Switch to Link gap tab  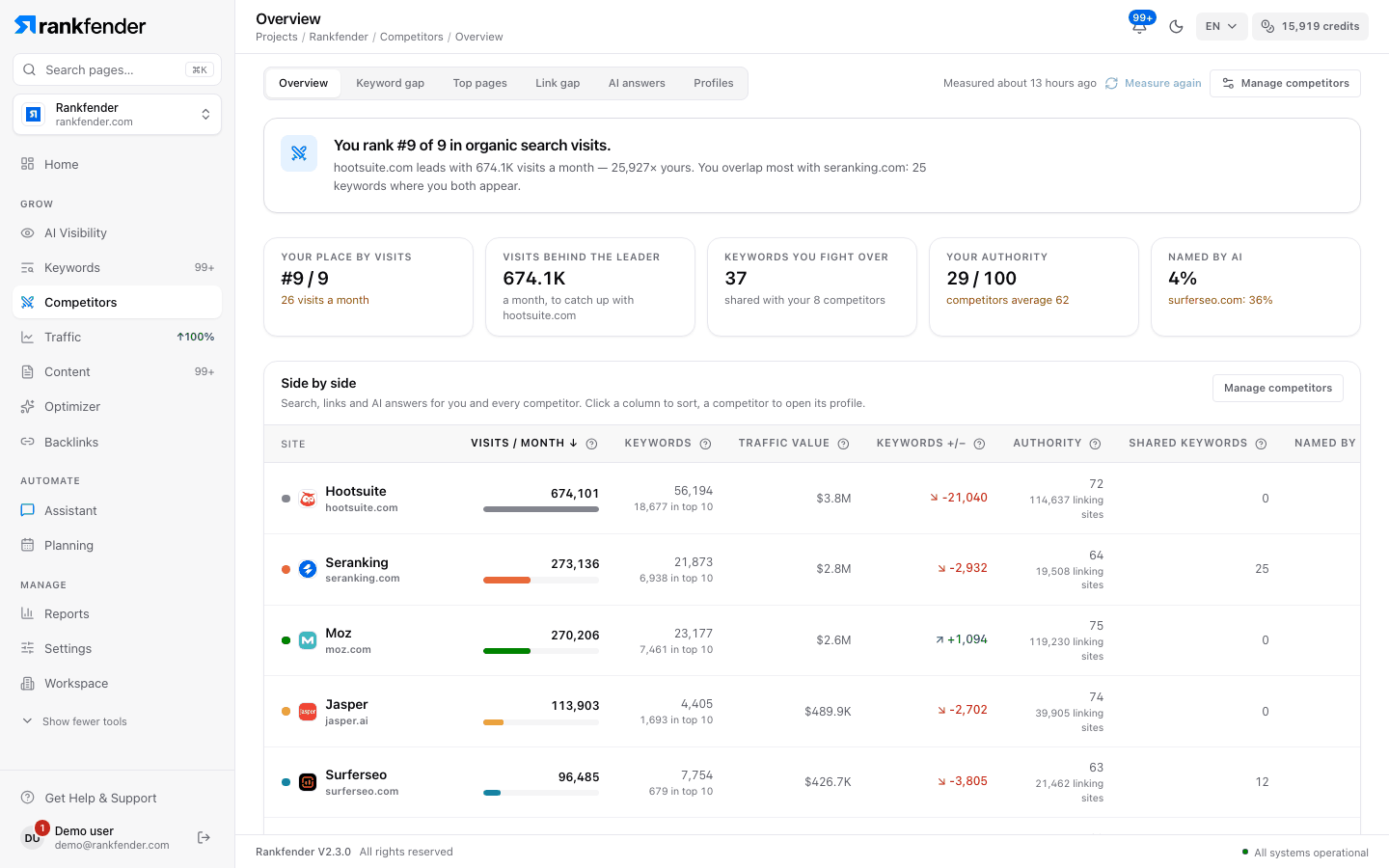point(558,83)
